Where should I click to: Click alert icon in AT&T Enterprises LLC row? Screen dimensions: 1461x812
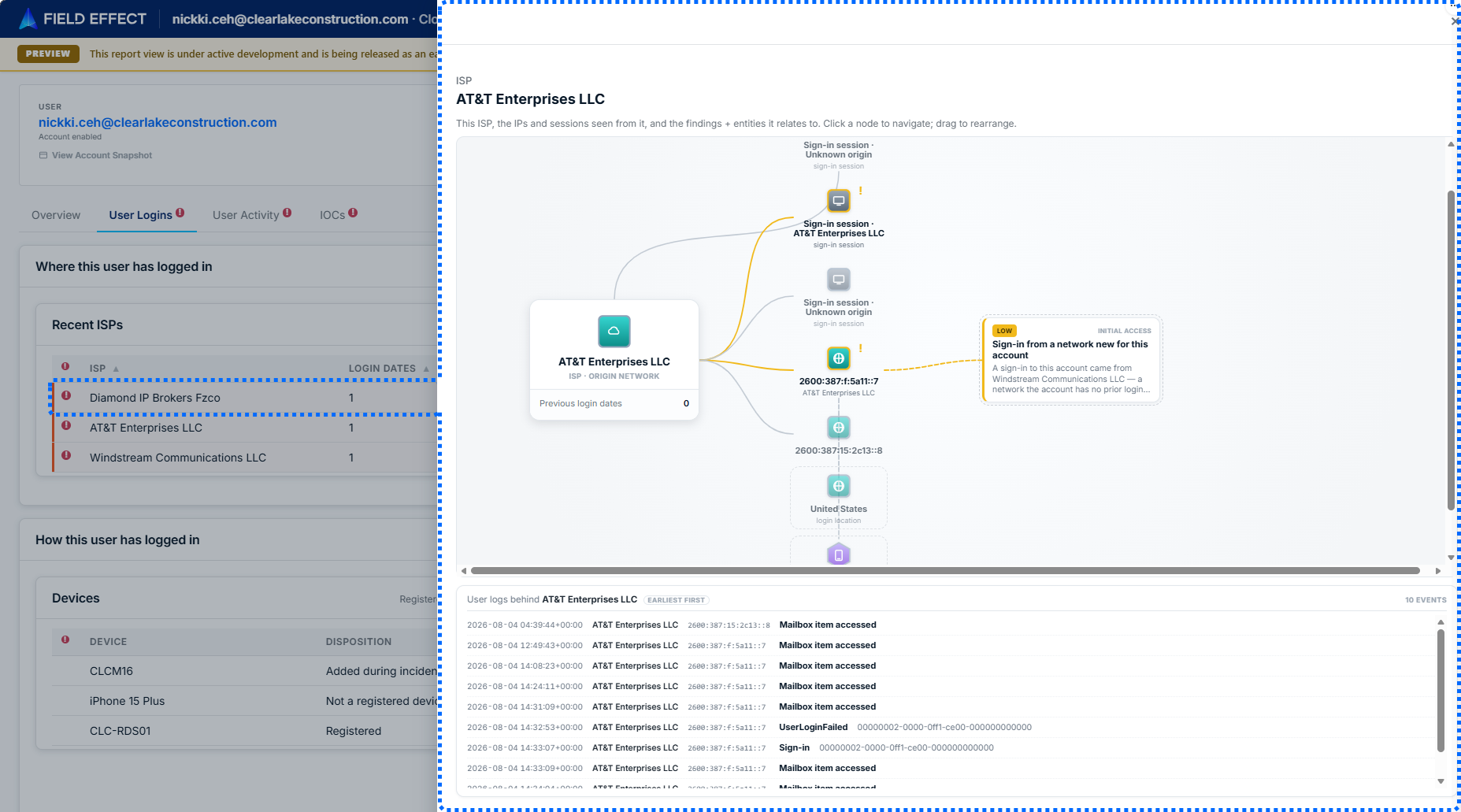pyautogui.click(x=66, y=425)
